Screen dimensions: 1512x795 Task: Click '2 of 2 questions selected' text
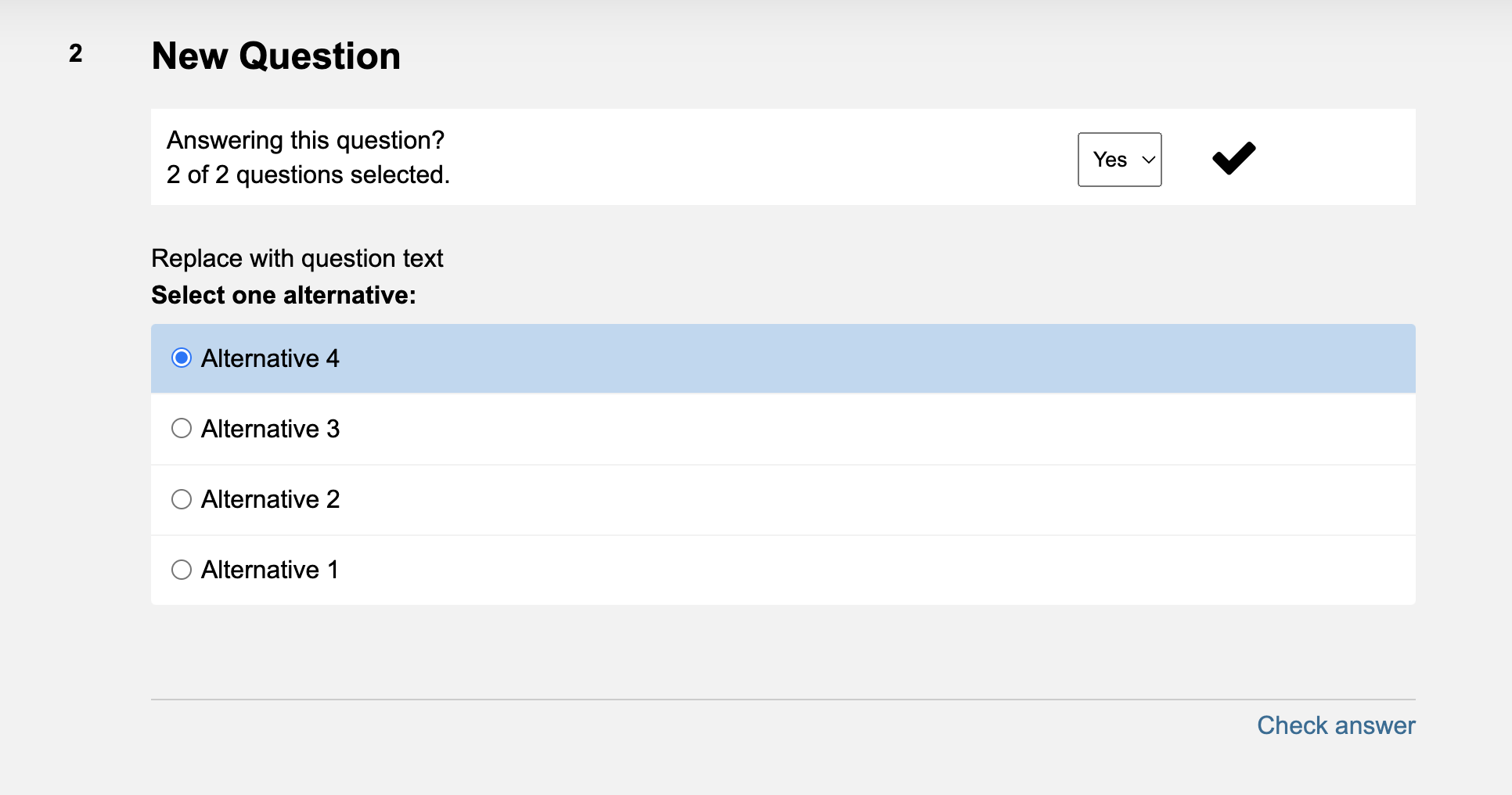(x=308, y=174)
